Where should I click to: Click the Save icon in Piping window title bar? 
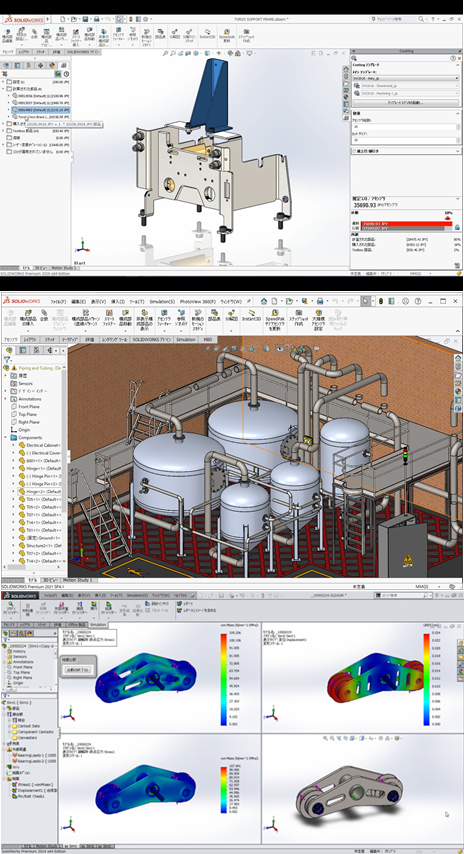(306, 301)
